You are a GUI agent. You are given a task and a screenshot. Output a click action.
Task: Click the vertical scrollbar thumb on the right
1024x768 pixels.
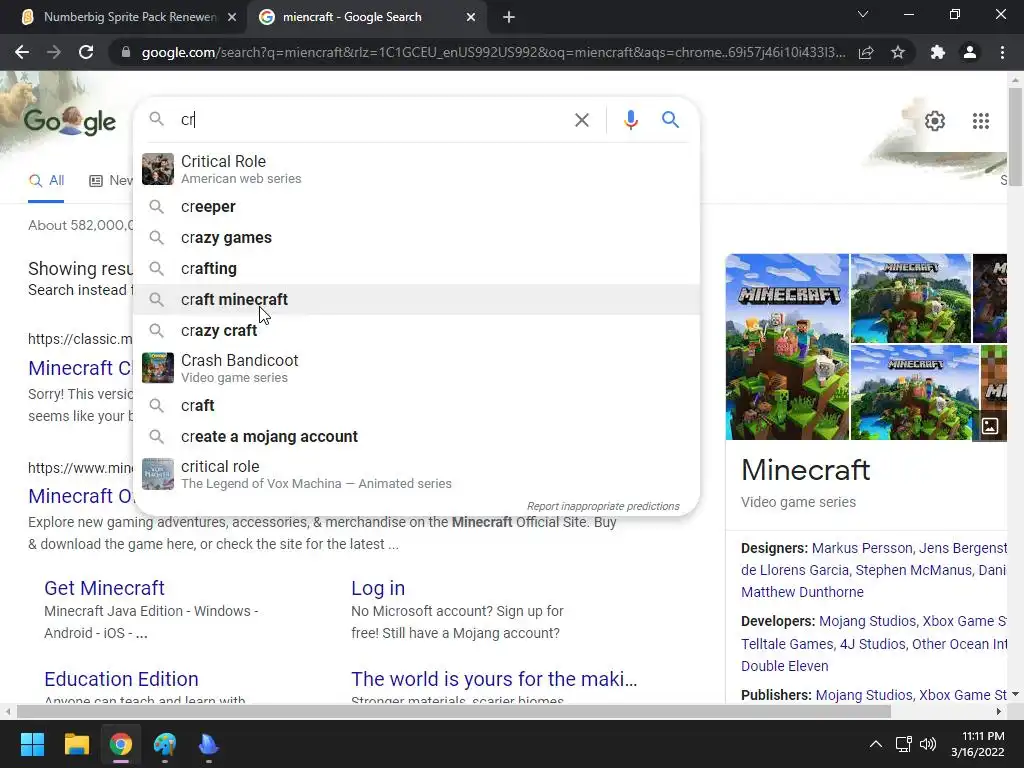pos(1015,136)
